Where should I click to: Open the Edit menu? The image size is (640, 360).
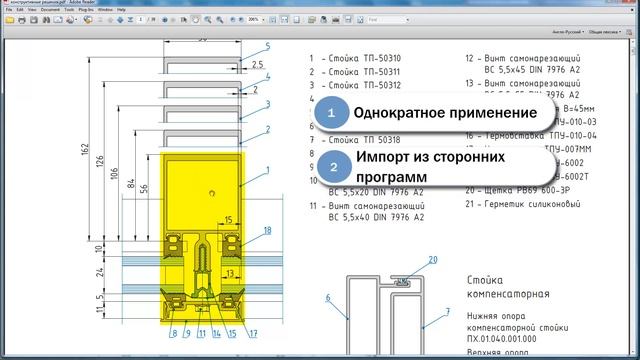click(20, 10)
